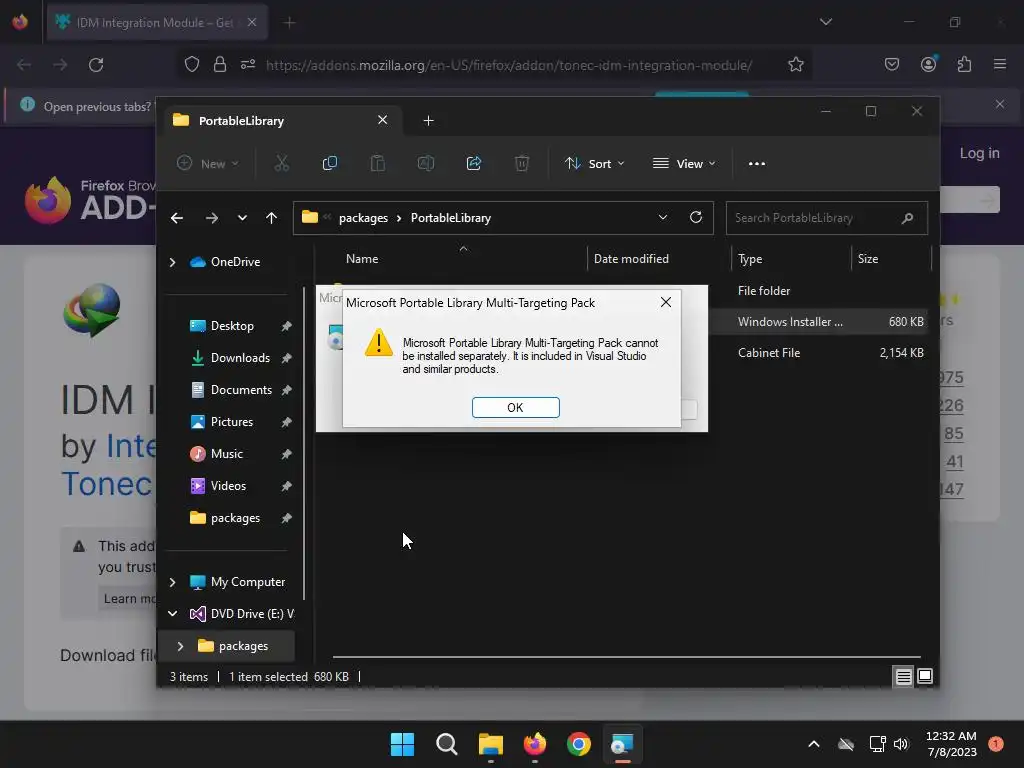Click OK in the Multi-Targeting Pack dialog

pyautogui.click(x=515, y=407)
